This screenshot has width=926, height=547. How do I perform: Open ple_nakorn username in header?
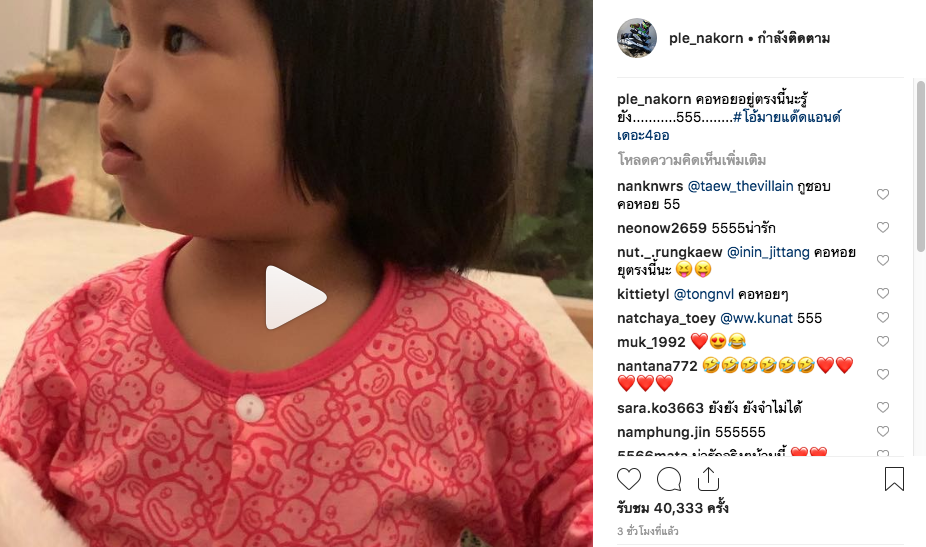706,38
